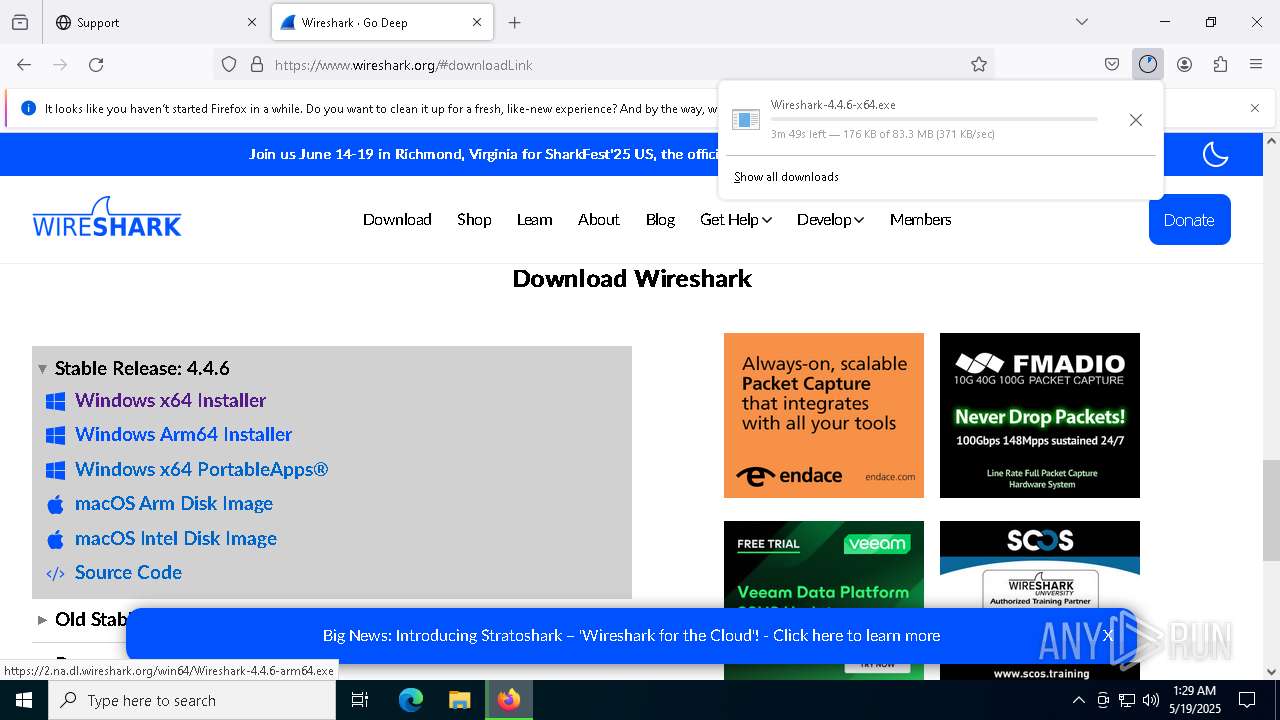
Task: Open the Download nav item
Action: point(397,219)
